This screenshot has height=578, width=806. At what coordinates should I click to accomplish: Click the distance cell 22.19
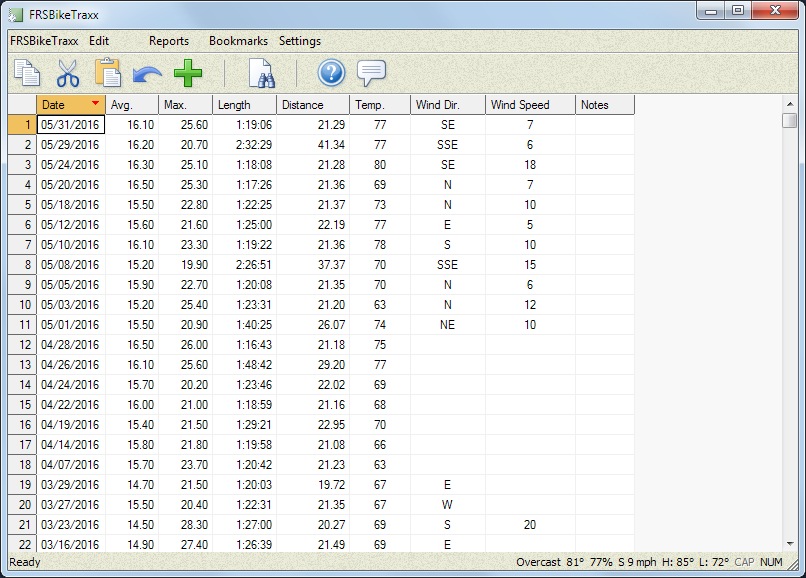313,225
